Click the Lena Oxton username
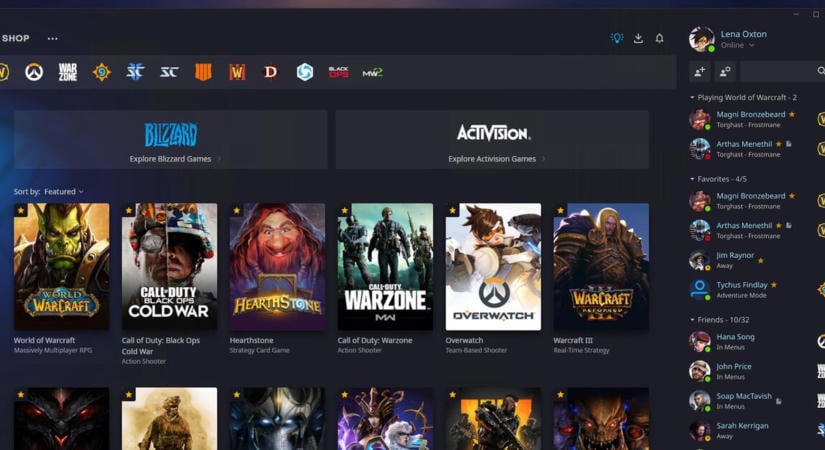This screenshot has width=825, height=450. pyautogui.click(x=743, y=34)
